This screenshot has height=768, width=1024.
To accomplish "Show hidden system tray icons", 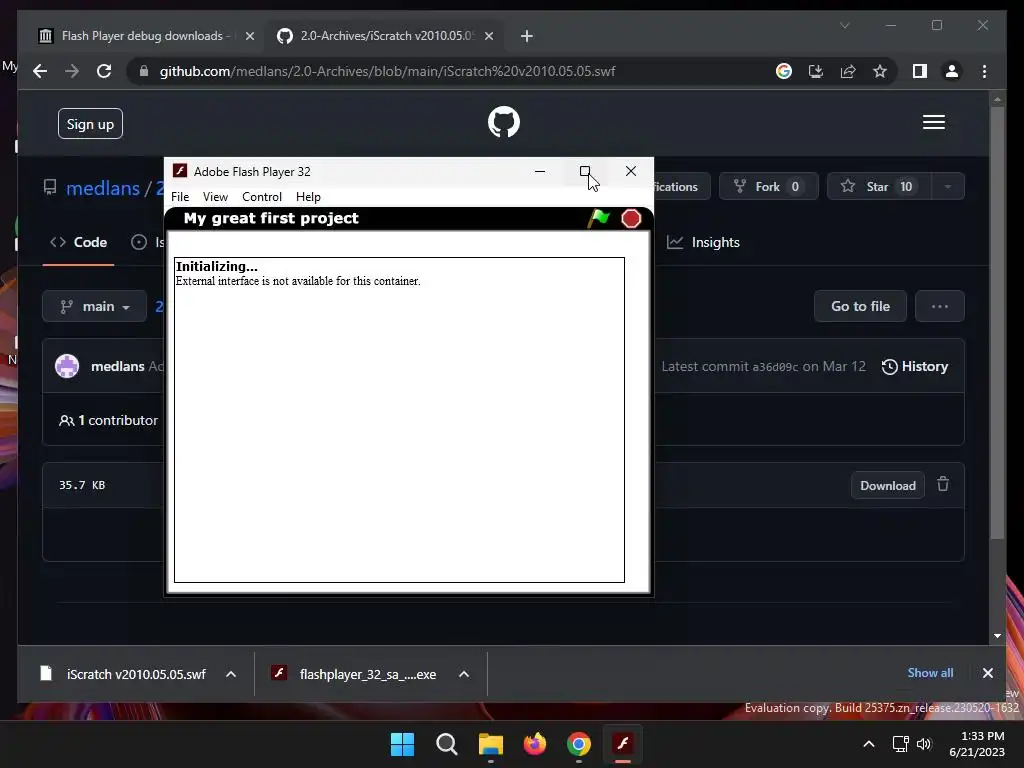I will 869,744.
